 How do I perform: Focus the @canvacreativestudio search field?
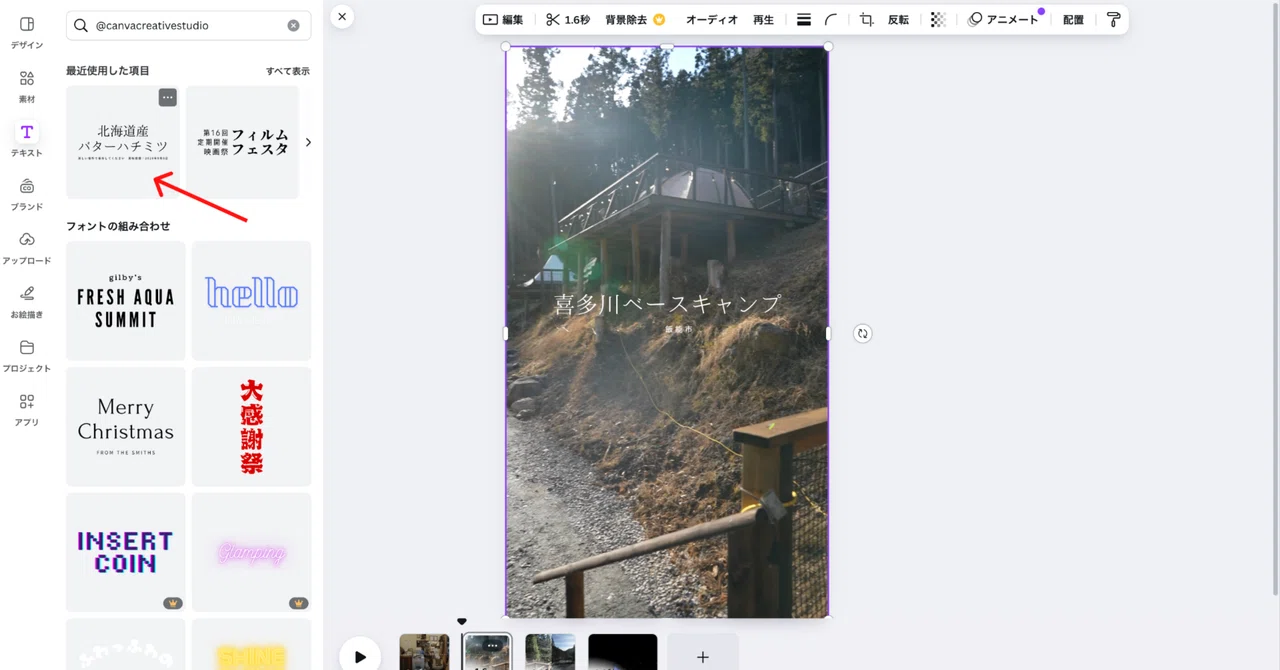pos(188,25)
